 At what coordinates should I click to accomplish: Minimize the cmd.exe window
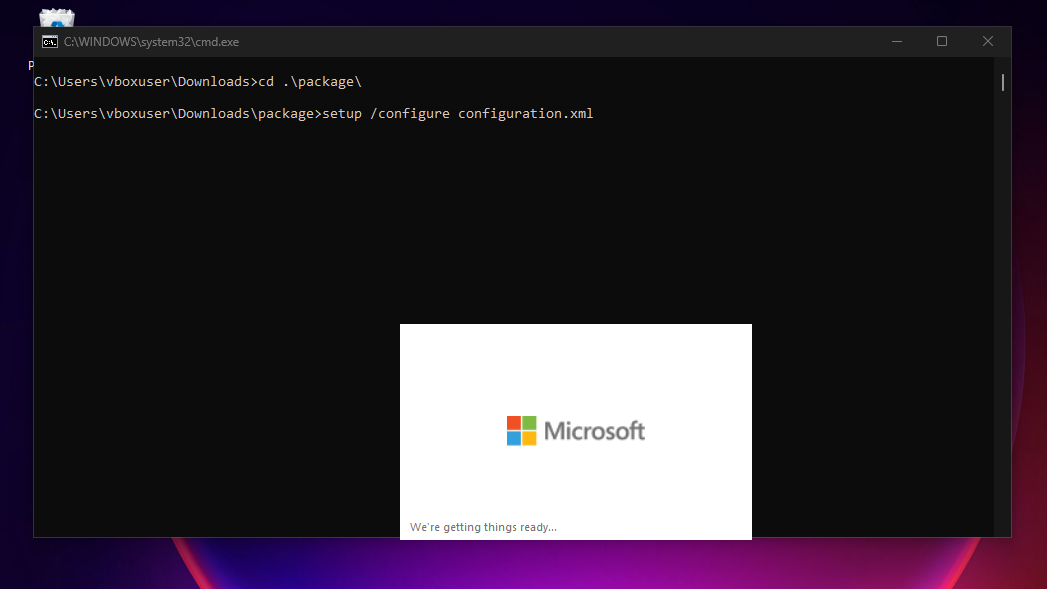[895, 42]
